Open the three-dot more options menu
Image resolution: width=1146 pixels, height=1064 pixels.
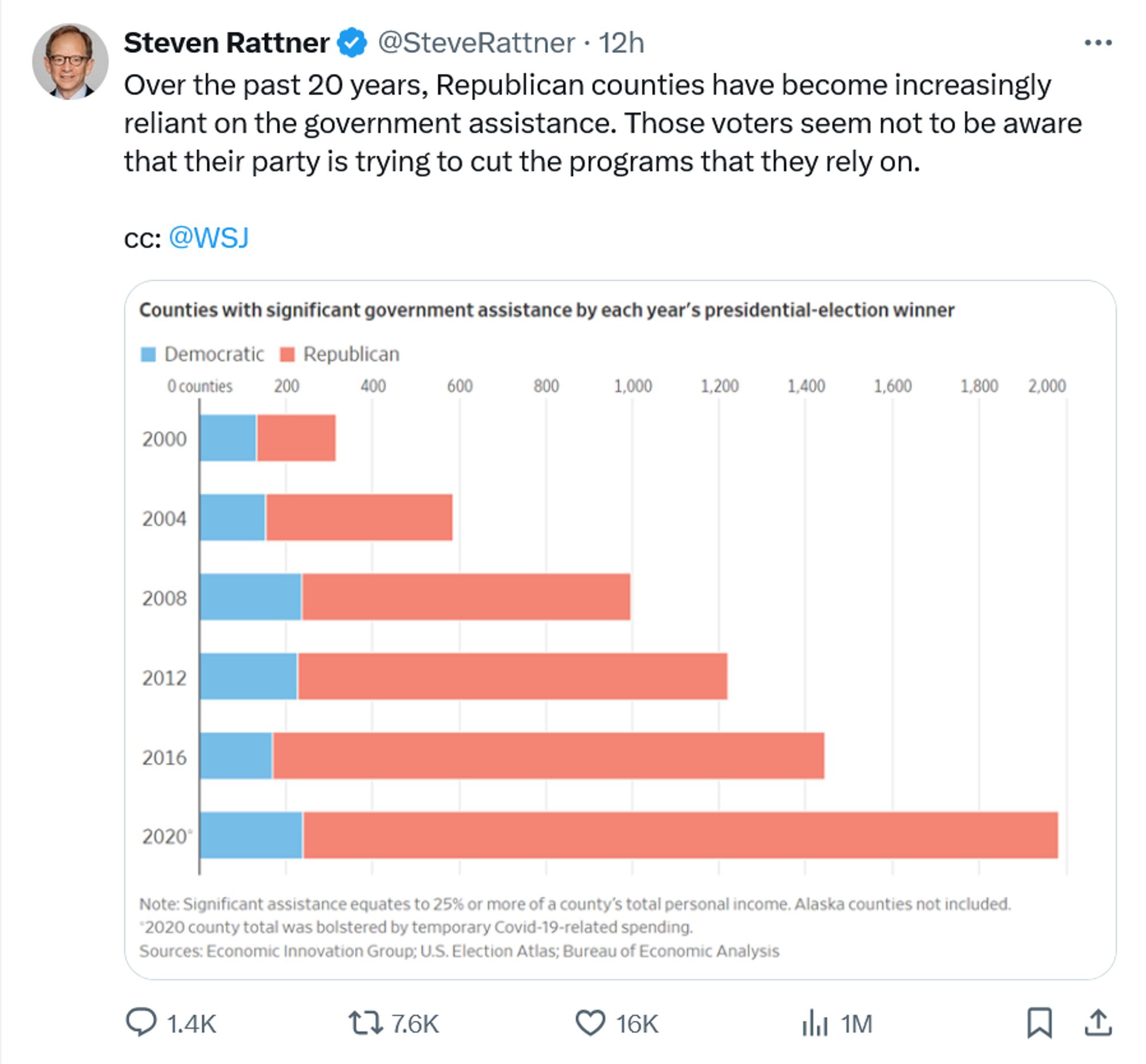click(x=1098, y=42)
